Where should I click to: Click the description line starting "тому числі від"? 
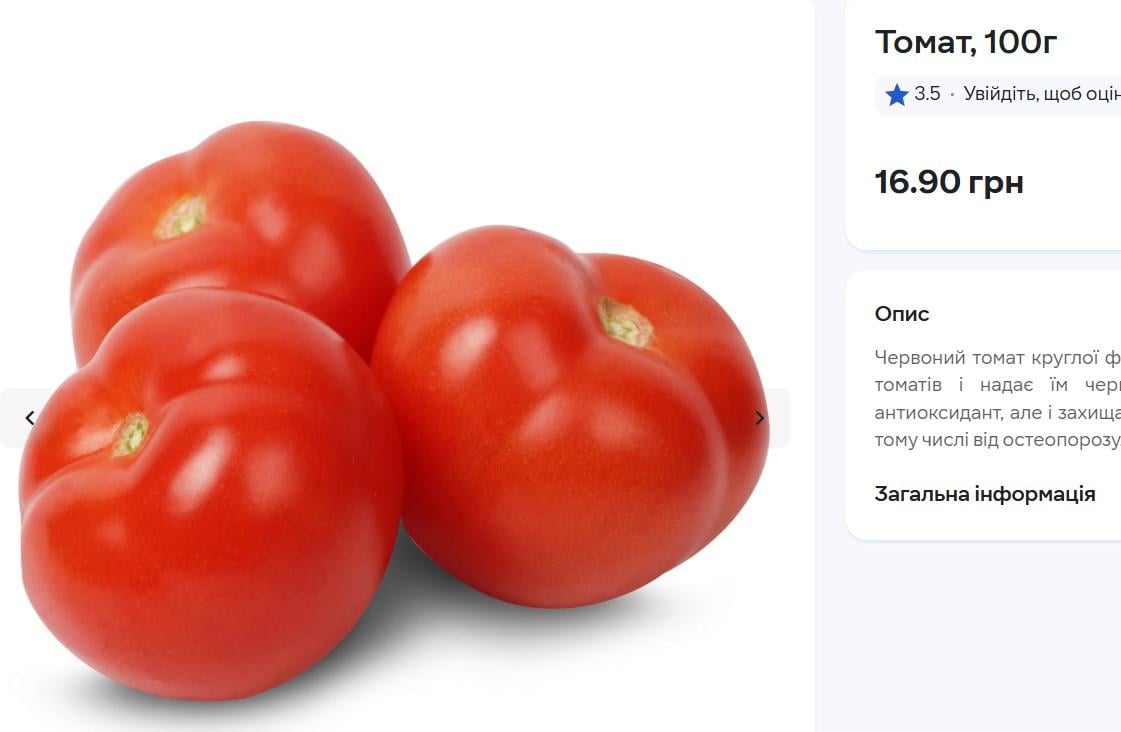997,440
